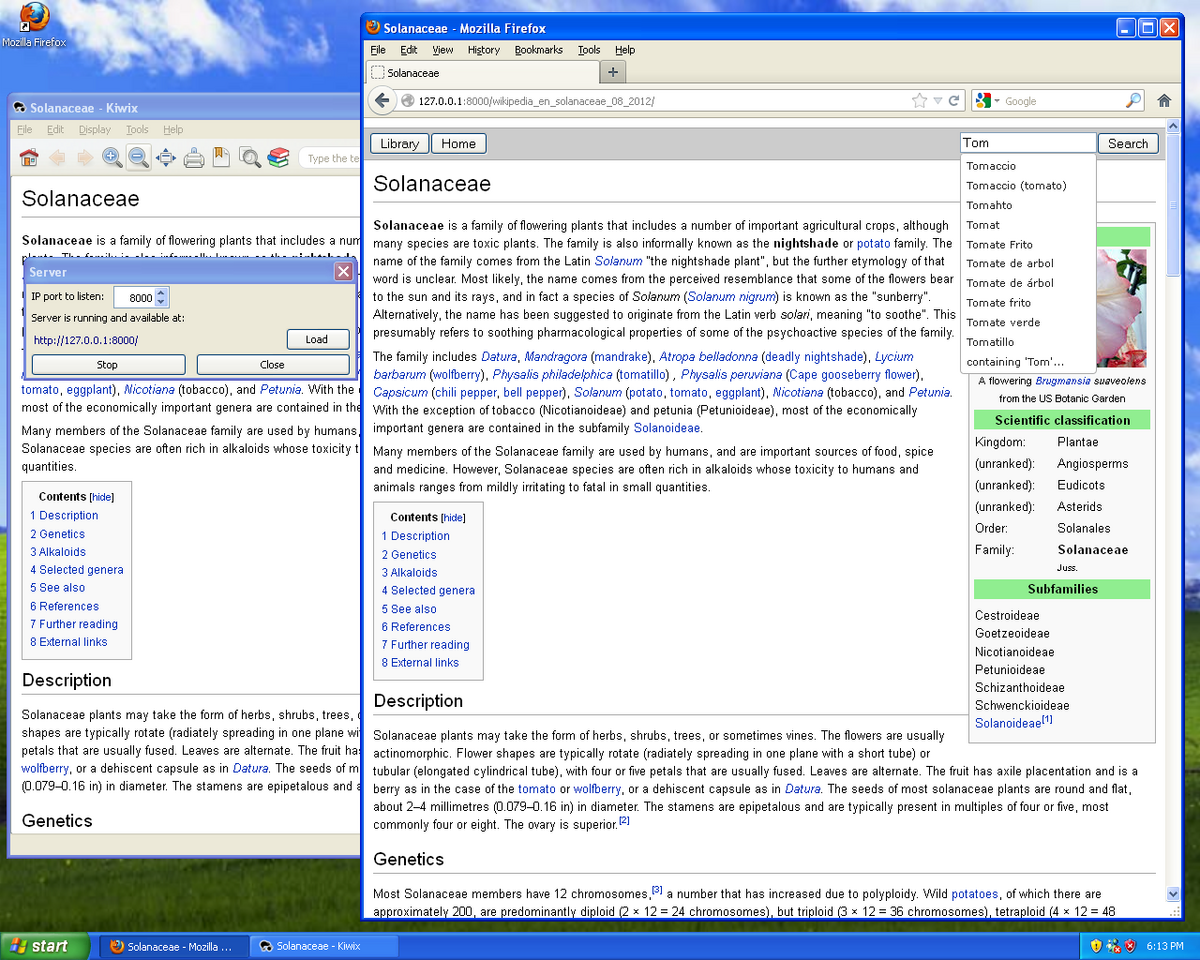Open the Kiwix library books icon
Image resolution: width=1200 pixels, height=960 pixels.
coord(278,157)
